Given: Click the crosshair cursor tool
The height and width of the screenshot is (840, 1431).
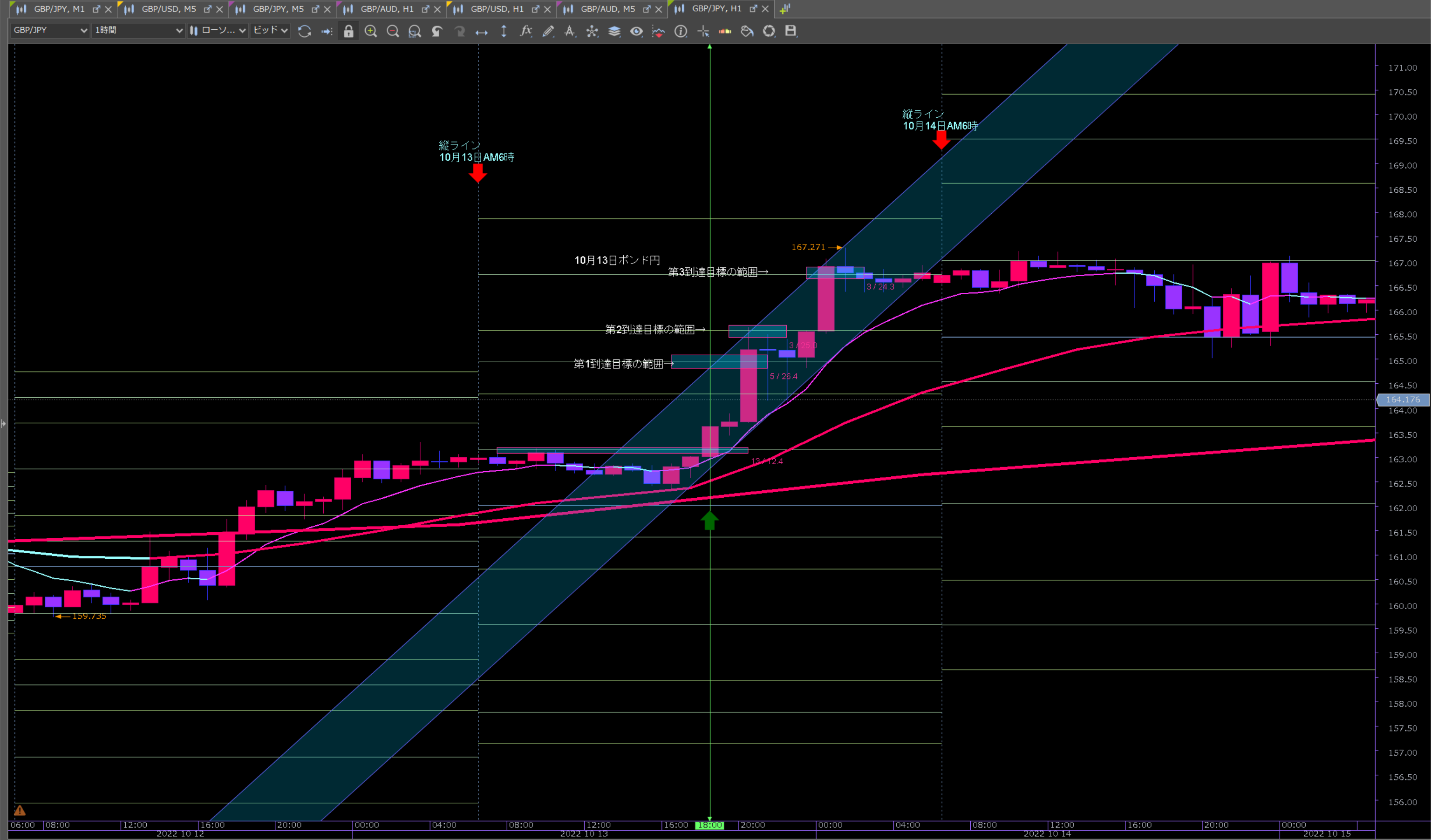Looking at the screenshot, I should pos(703,31).
